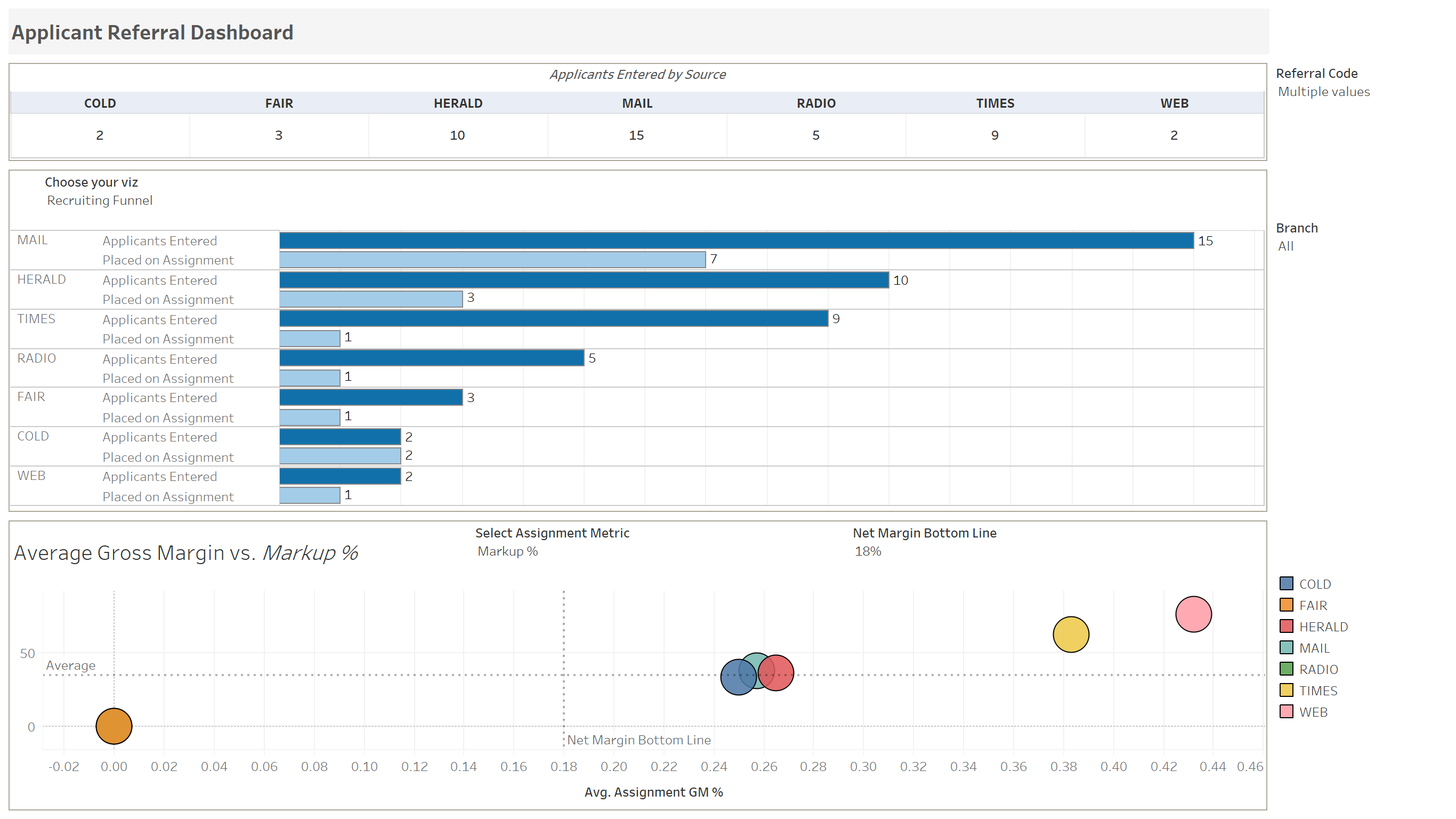Click the FAIR Placed on Assignment bar
This screenshot has width=1456, height=819.
310,417
